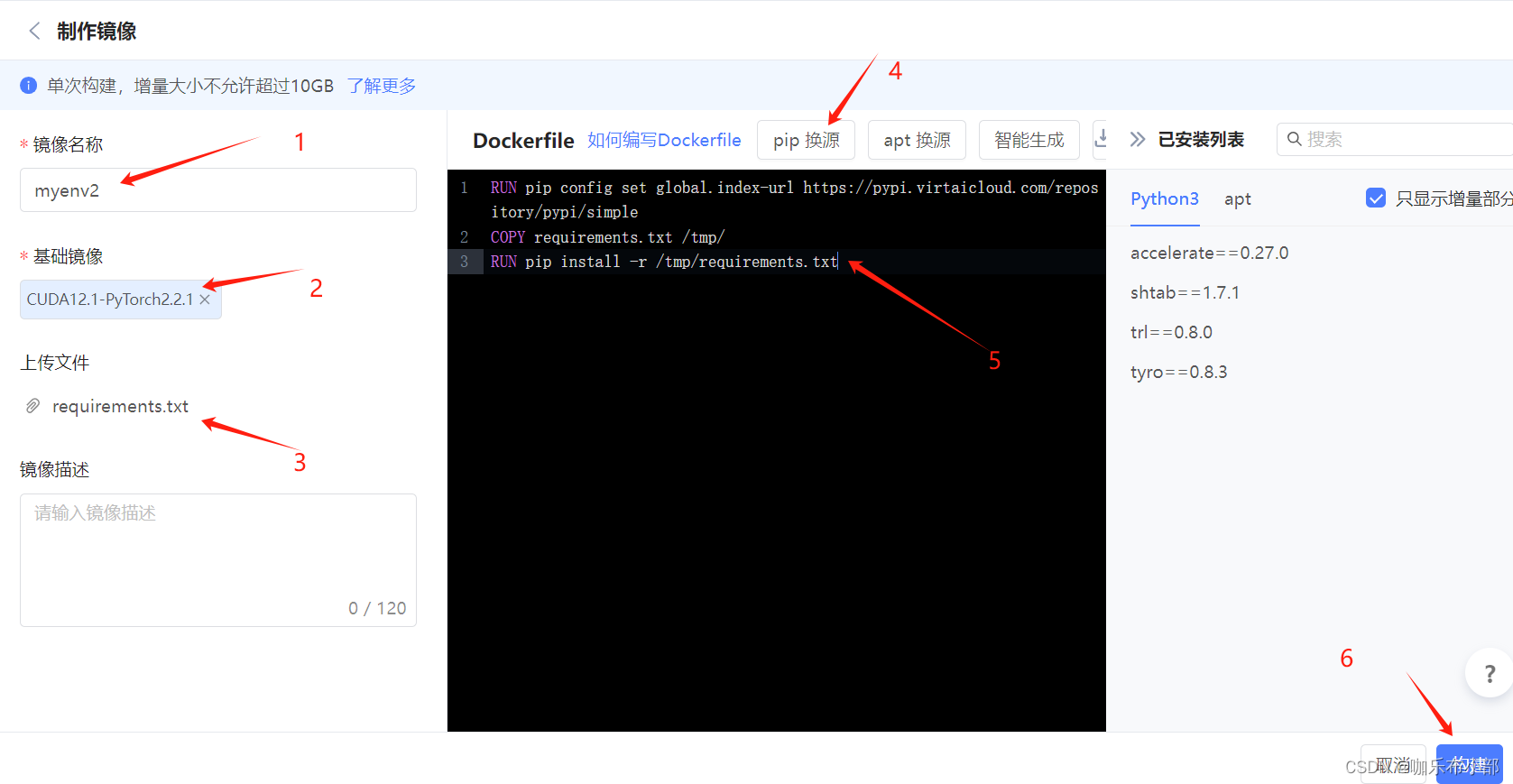Click the COPY requirements.txt /tmp/ line
This screenshot has height=784, width=1513.
[x=607, y=237]
